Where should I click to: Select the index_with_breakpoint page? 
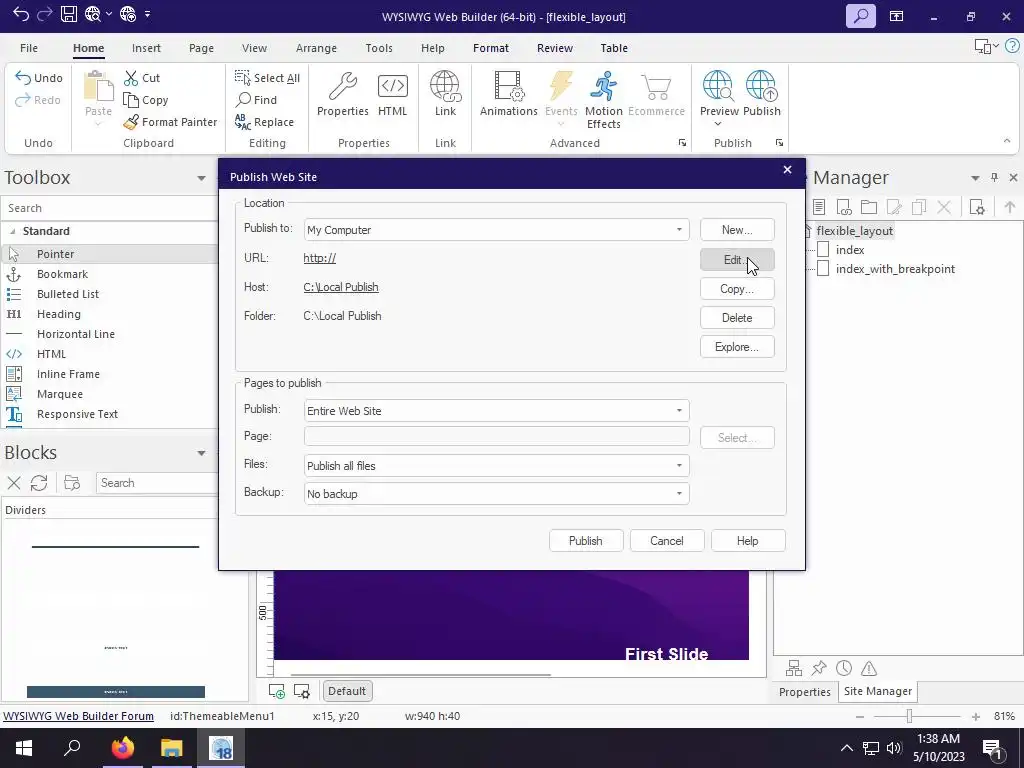(x=895, y=269)
